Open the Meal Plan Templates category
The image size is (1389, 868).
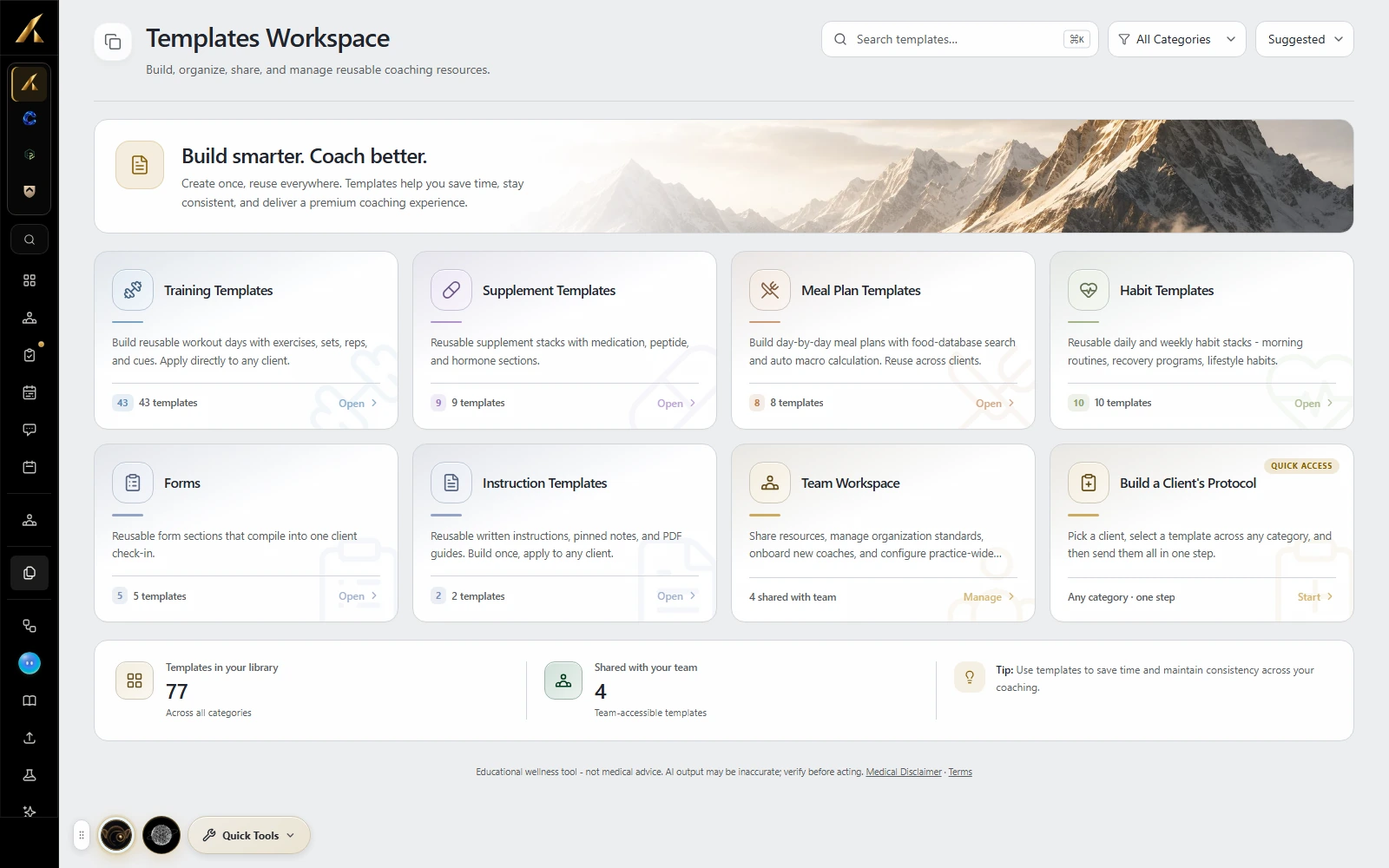(995, 404)
